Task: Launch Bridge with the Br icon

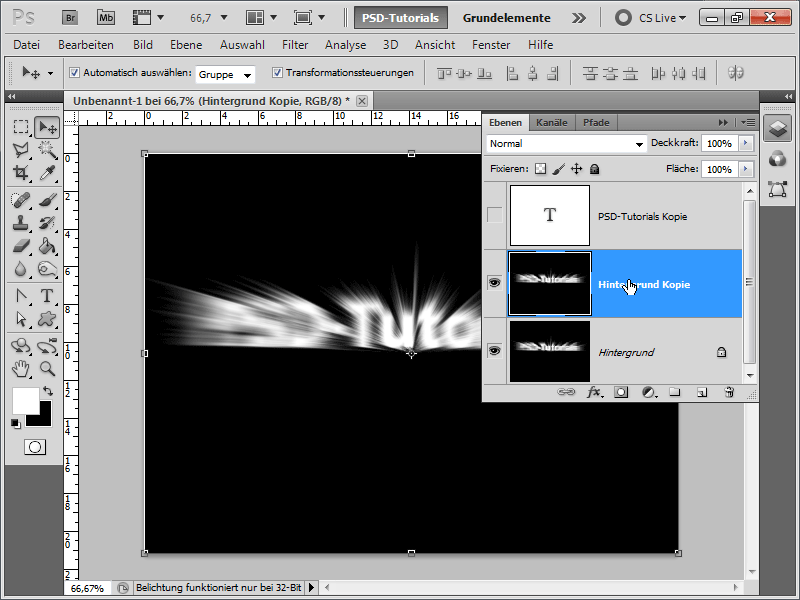Action: coord(71,17)
